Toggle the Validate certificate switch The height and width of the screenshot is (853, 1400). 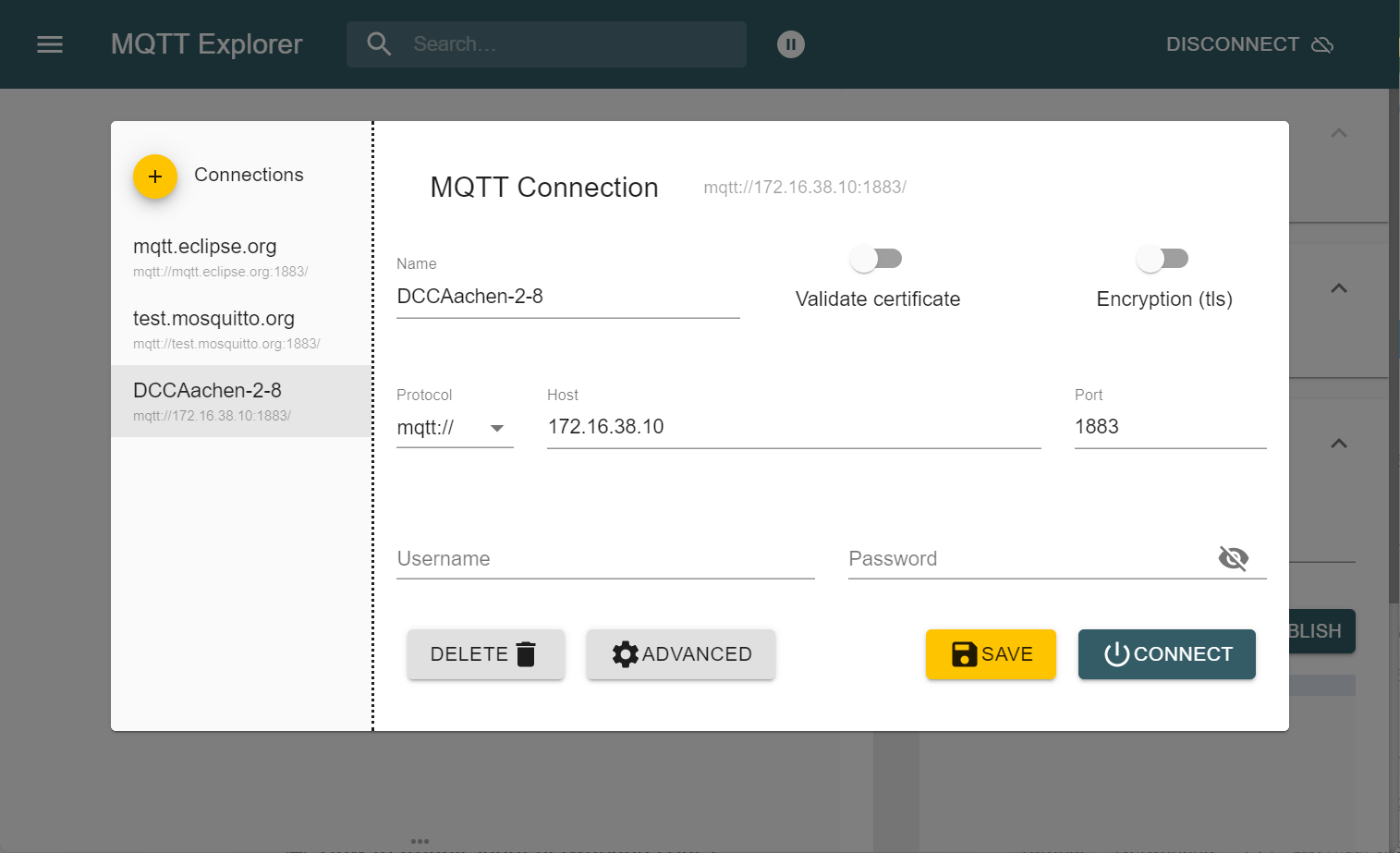tap(876, 259)
